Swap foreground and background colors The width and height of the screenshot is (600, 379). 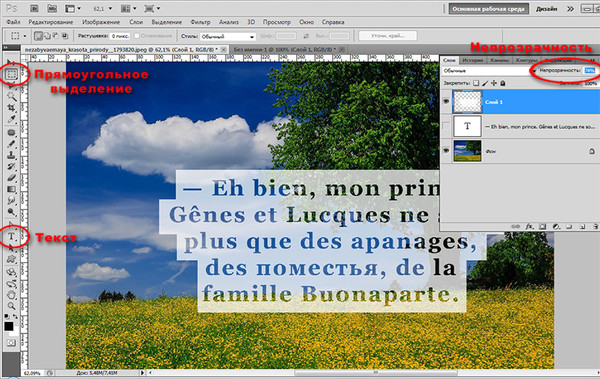click(x=15, y=317)
